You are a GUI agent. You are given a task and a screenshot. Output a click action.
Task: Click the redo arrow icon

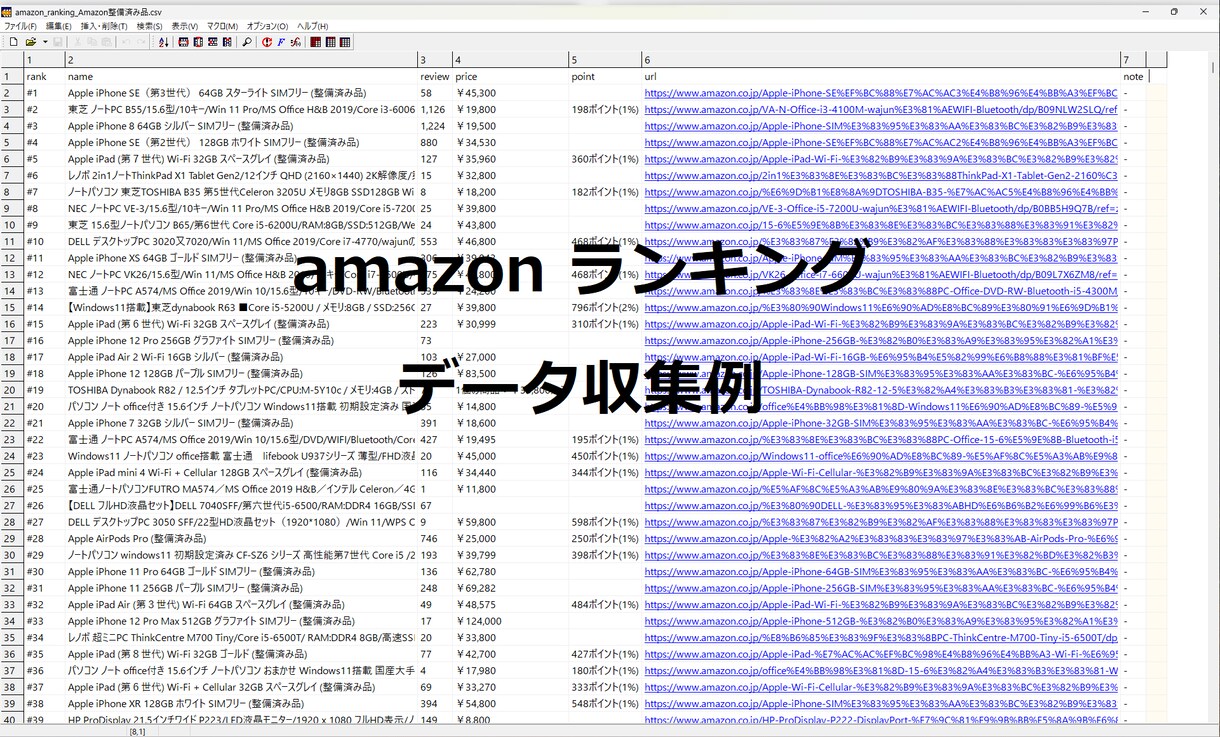(x=141, y=42)
